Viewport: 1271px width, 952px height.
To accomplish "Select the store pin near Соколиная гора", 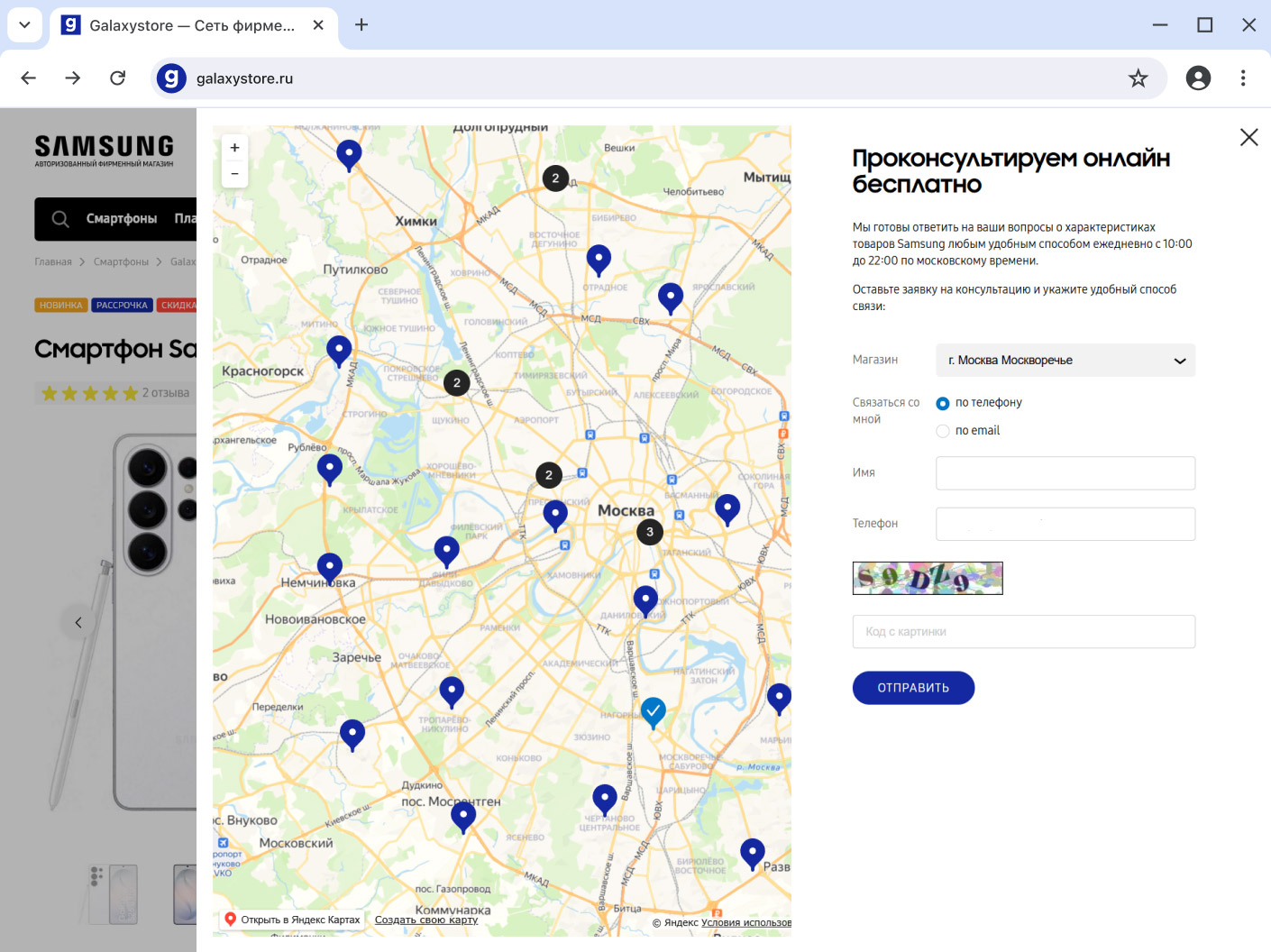I will [x=727, y=510].
